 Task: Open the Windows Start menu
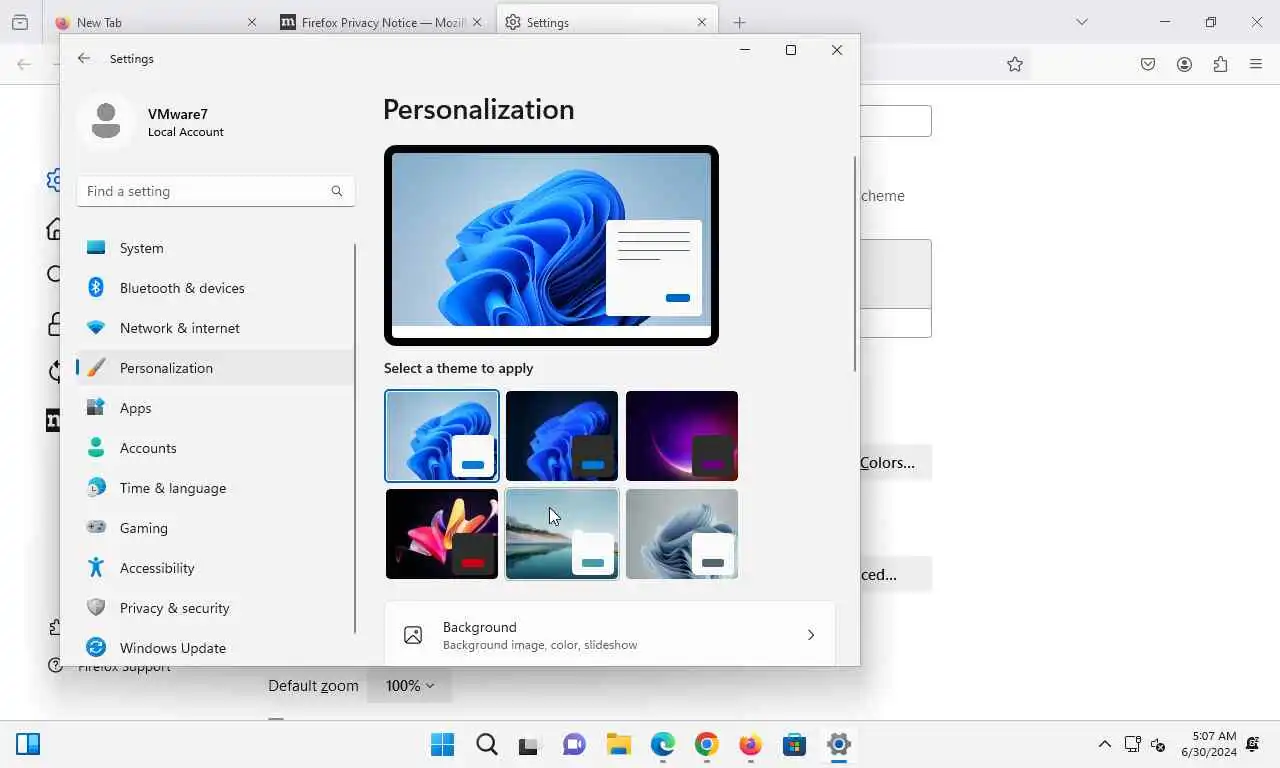(442, 744)
